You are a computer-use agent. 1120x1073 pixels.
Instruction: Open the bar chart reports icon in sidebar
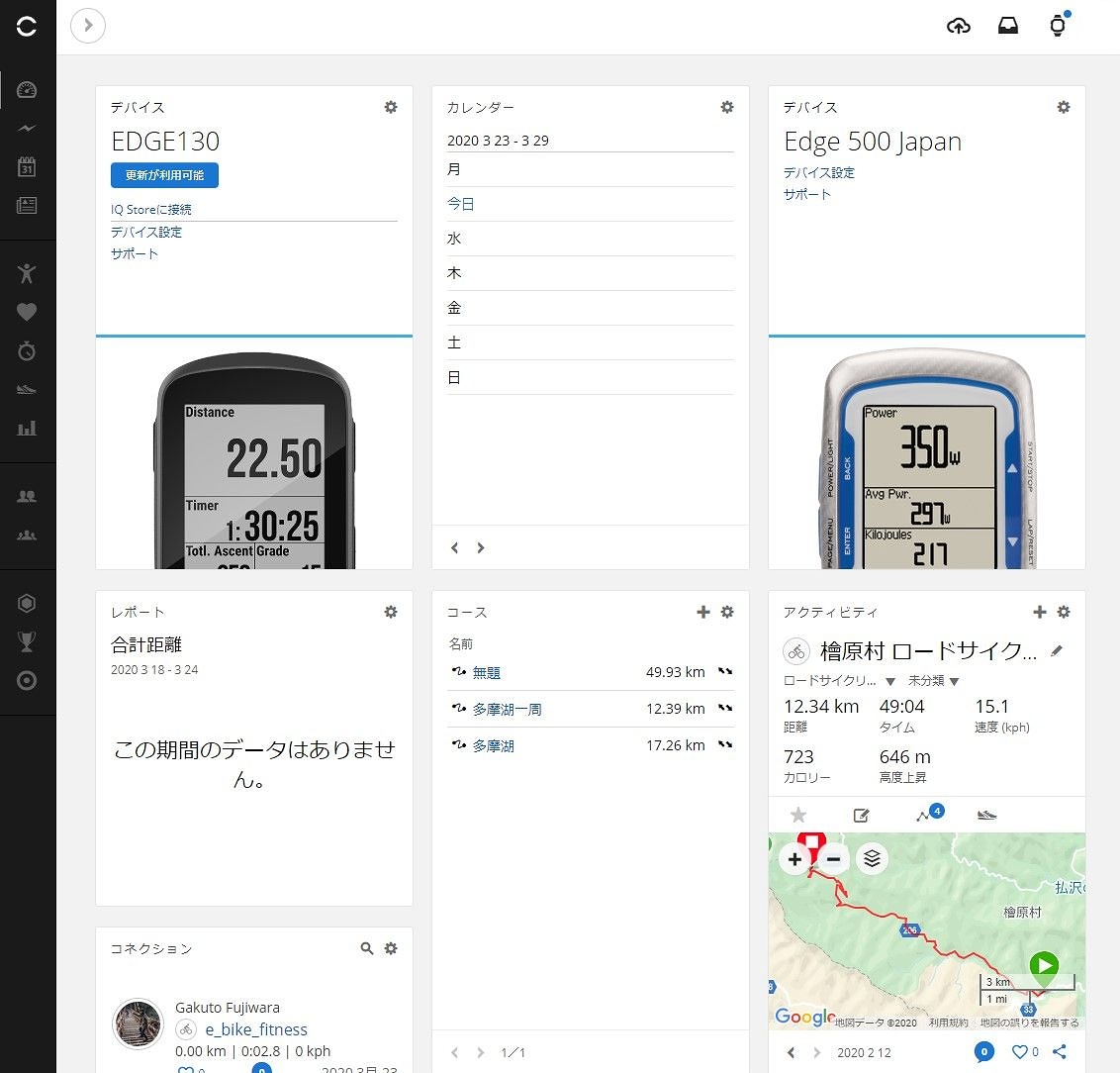[x=27, y=428]
